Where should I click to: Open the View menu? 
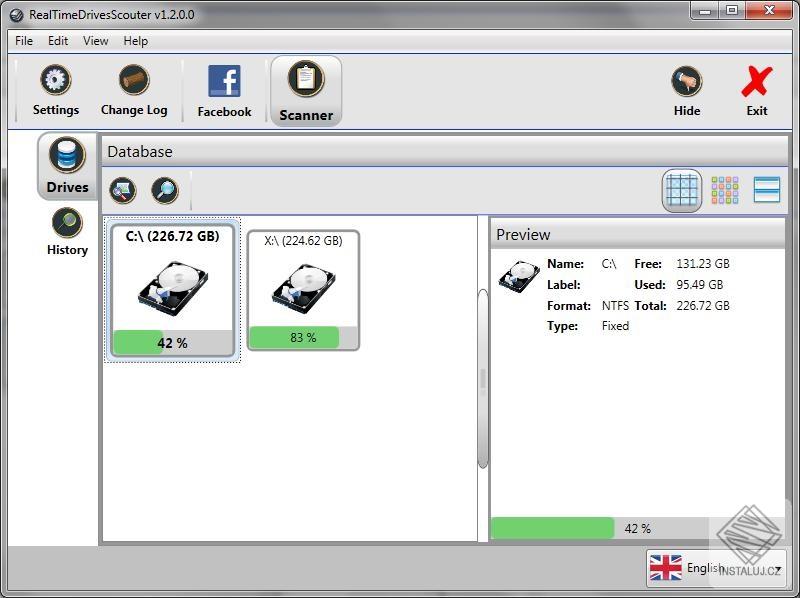click(x=95, y=41)
